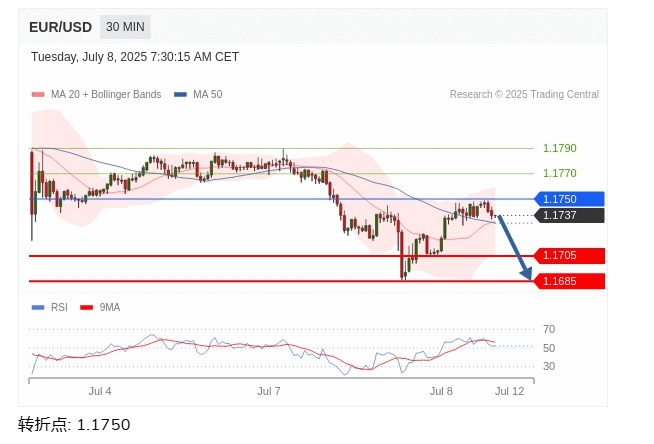The height and width of the screenshot is (444, 654).
Task: Click the RSI 30 level label
Action: (549, 366)
